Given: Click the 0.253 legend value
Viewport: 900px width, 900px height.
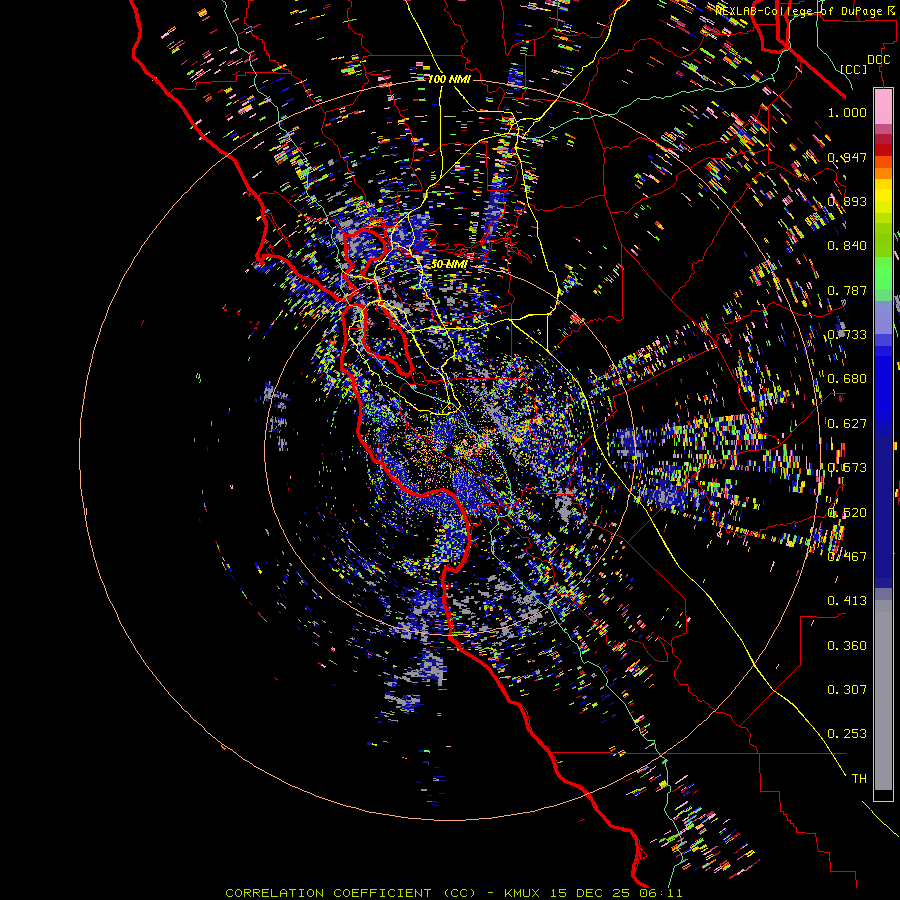Looking at the screenshot, I should click(x=847, y=734).
